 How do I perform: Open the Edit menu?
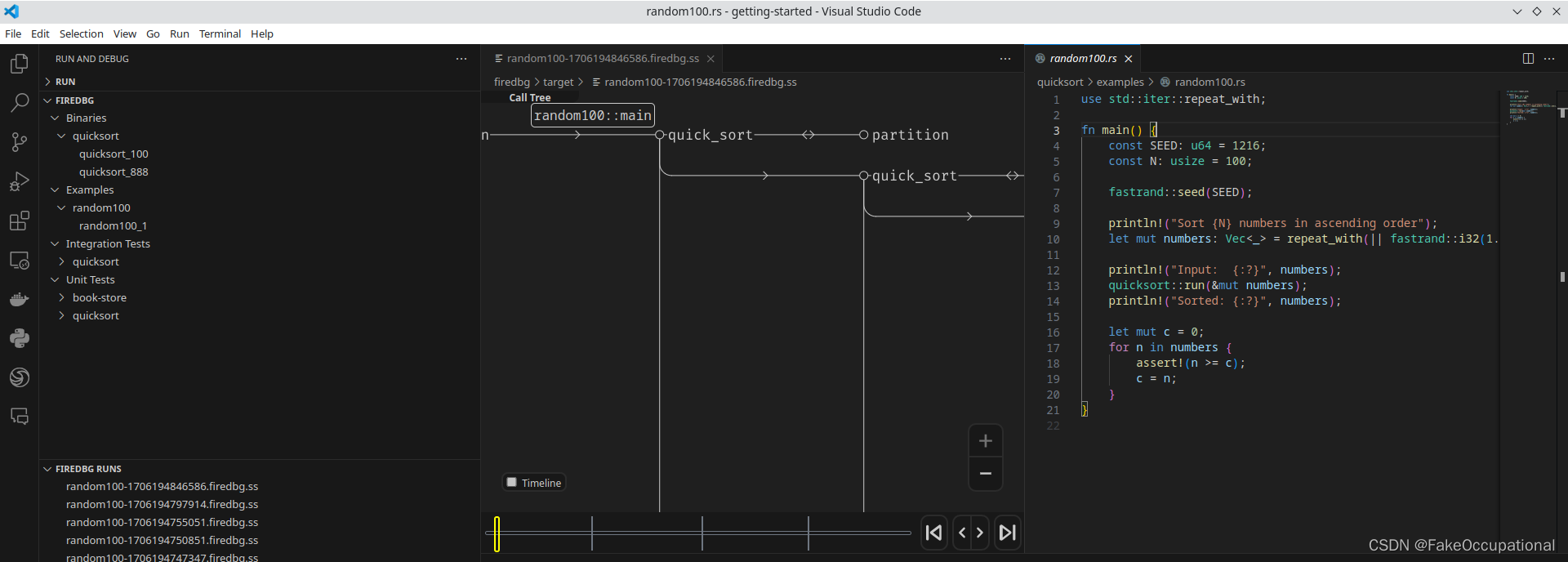pyautogui.click(x=40, y=33)
